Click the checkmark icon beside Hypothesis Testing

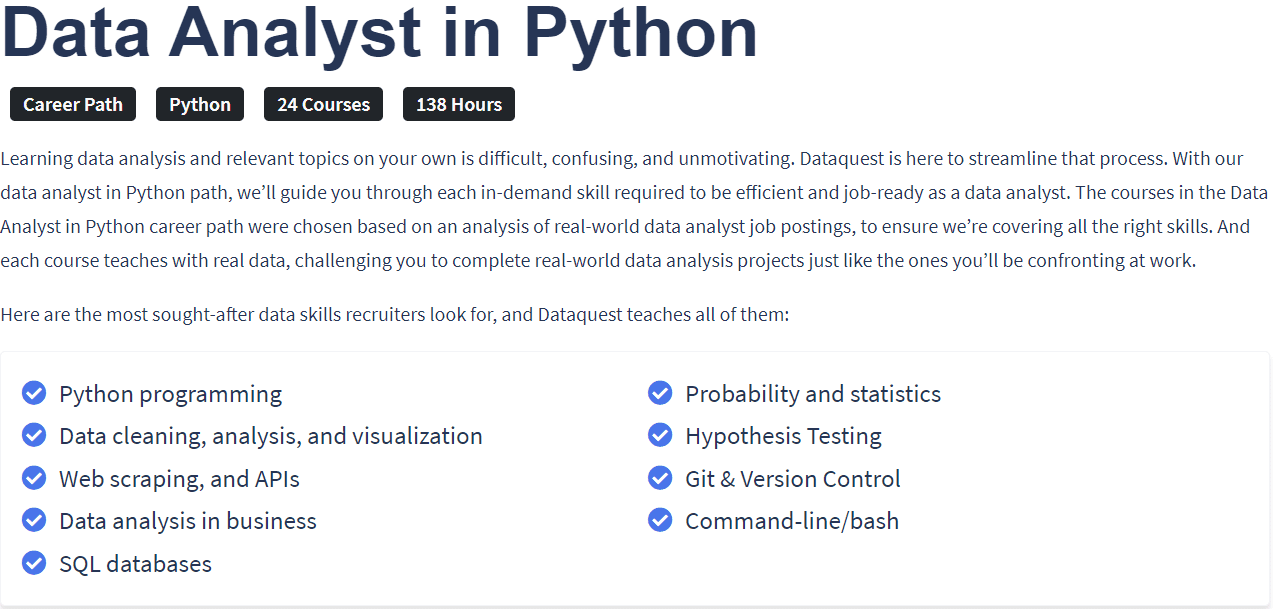coord(660,435)
